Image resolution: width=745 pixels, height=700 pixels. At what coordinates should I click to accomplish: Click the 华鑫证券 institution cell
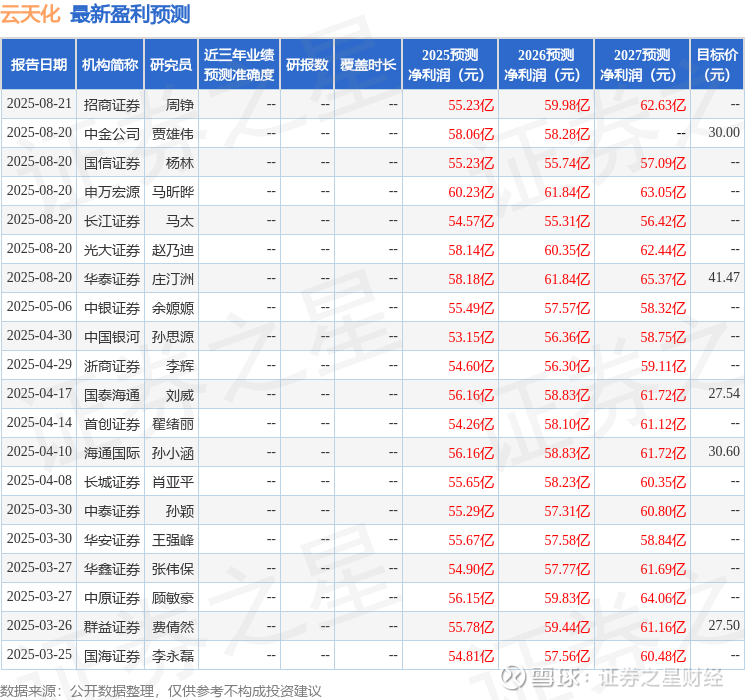(112, 568)
